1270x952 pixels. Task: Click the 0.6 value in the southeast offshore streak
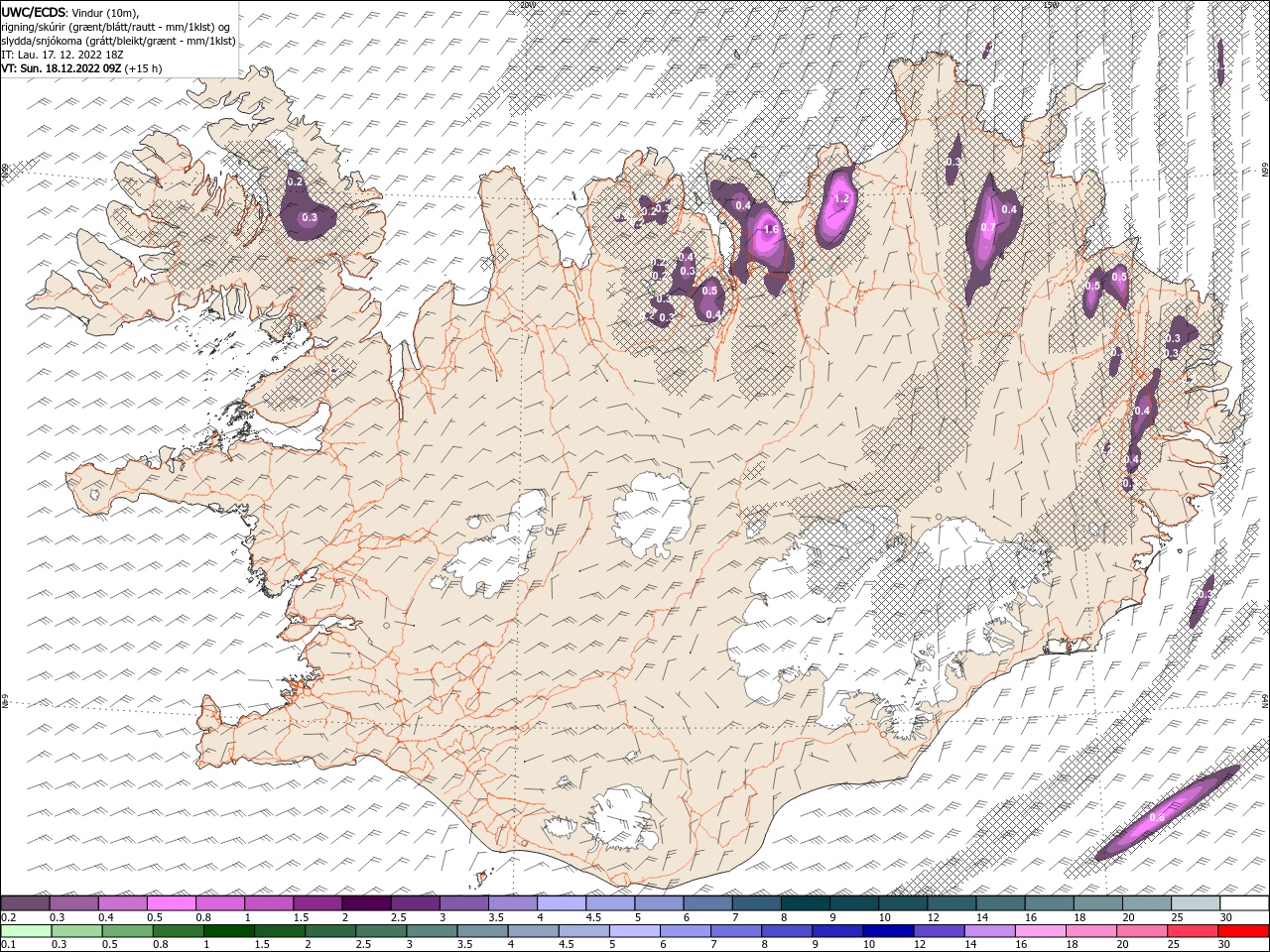click(1156, 818)
